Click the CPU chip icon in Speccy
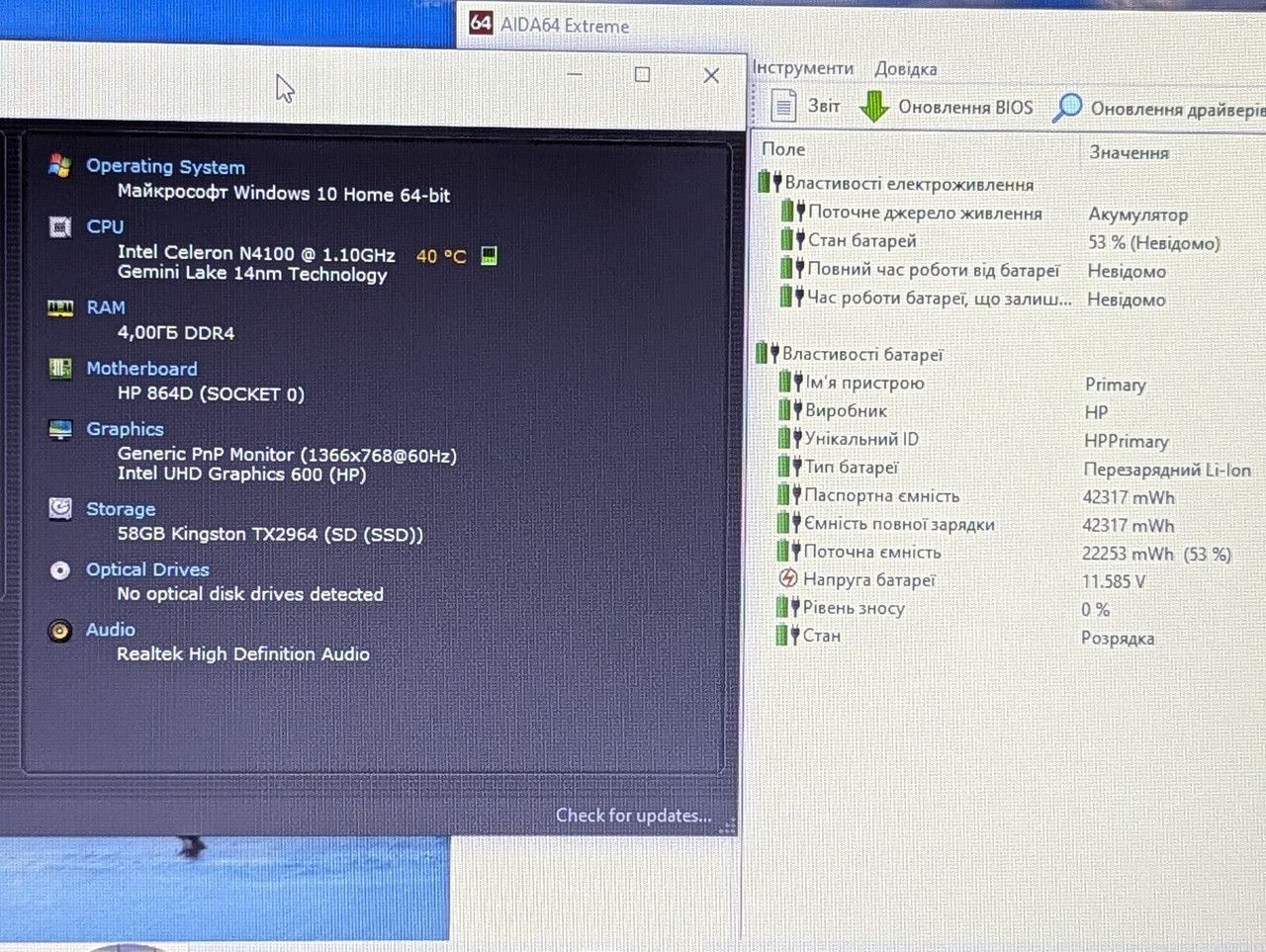The width and height of the screenshot is (1266, 952). 59,227
